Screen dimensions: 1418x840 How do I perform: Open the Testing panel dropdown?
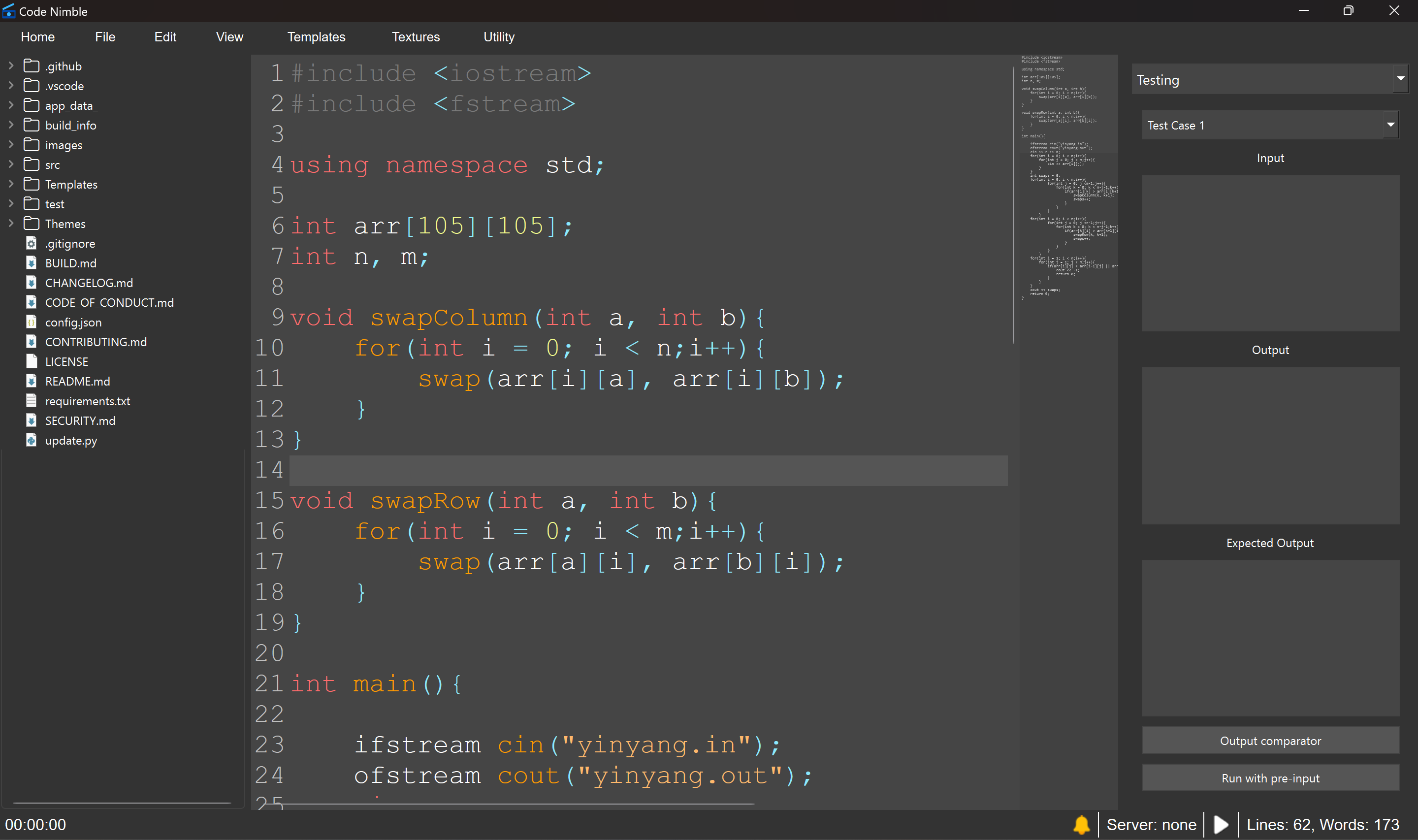[1400, 79]
